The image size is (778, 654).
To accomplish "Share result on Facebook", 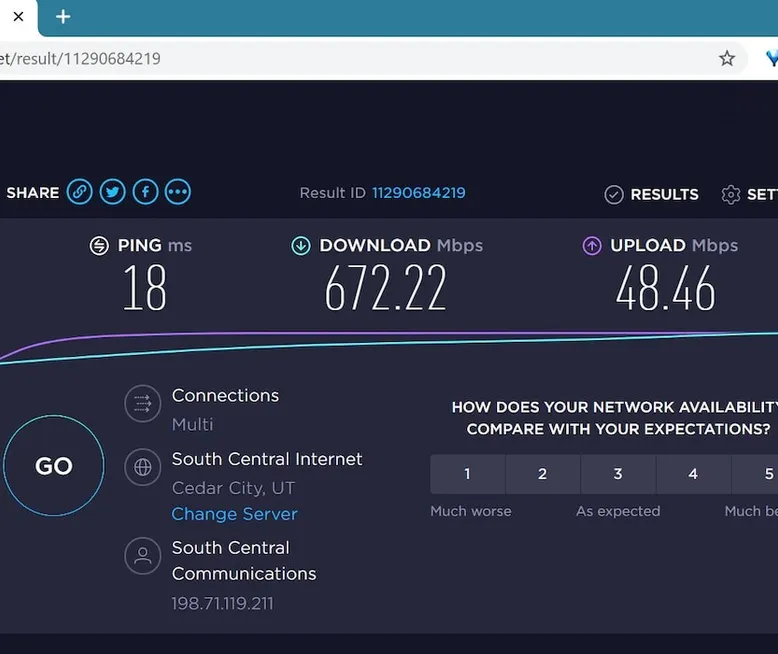I will coord(145,192).
